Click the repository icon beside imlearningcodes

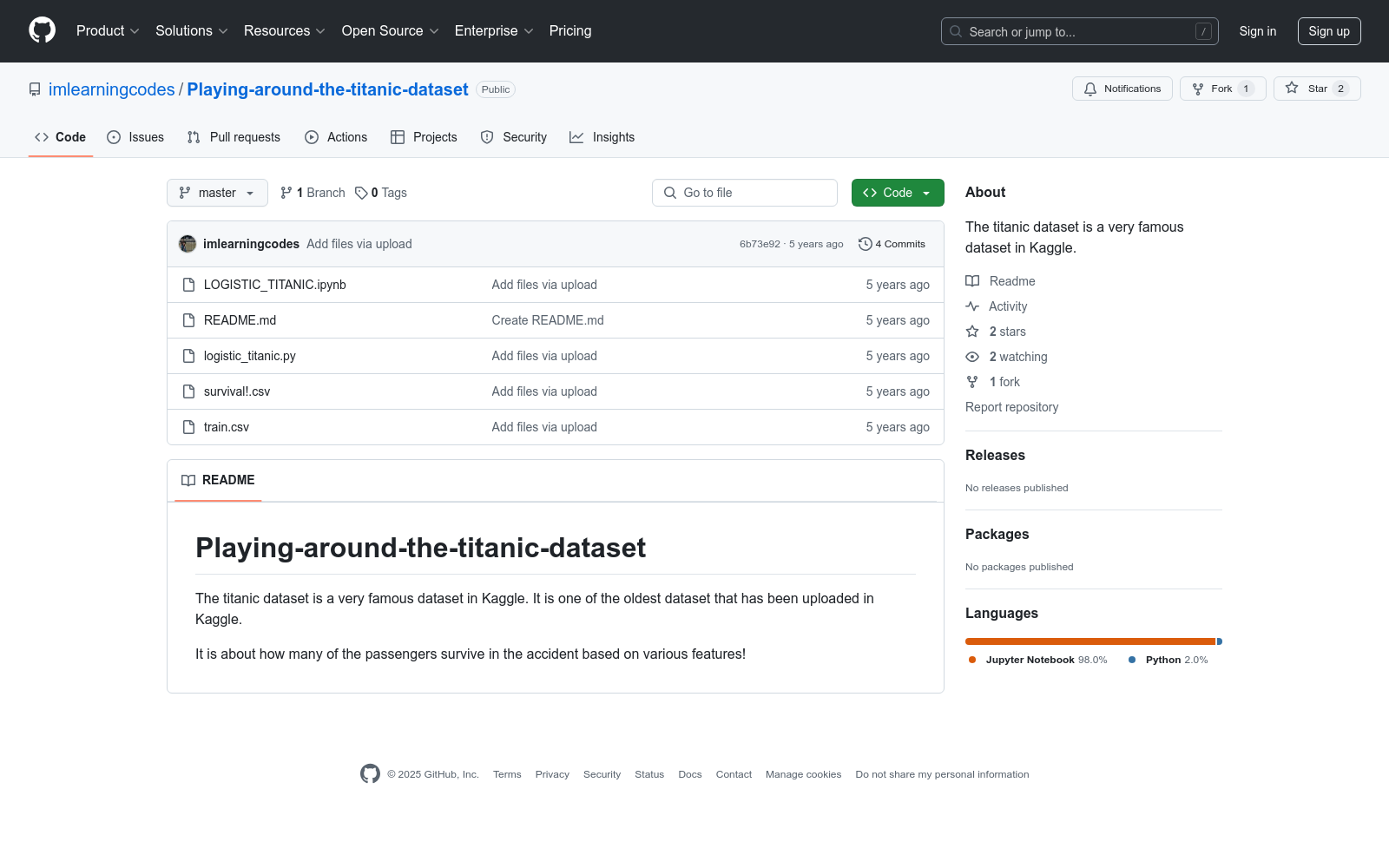(35, 89)
